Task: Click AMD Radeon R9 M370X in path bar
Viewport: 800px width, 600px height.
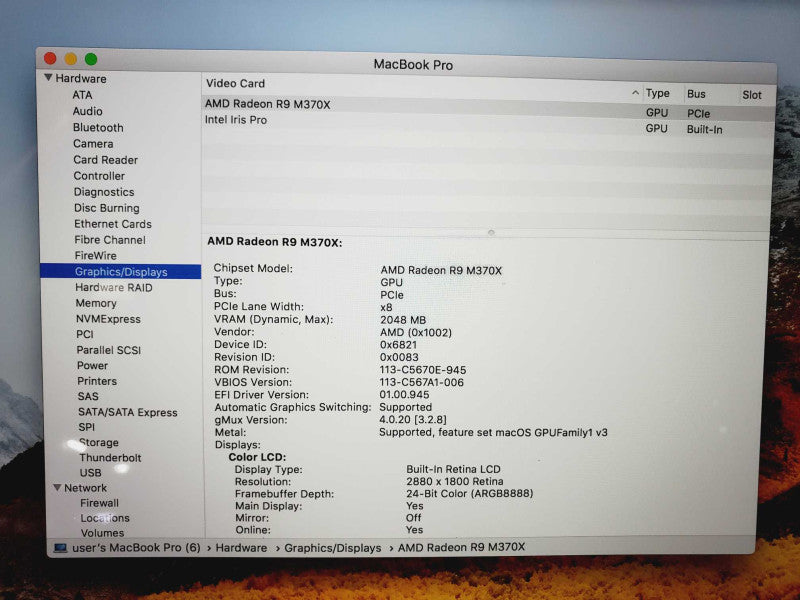Action: (x=461, y=547)
